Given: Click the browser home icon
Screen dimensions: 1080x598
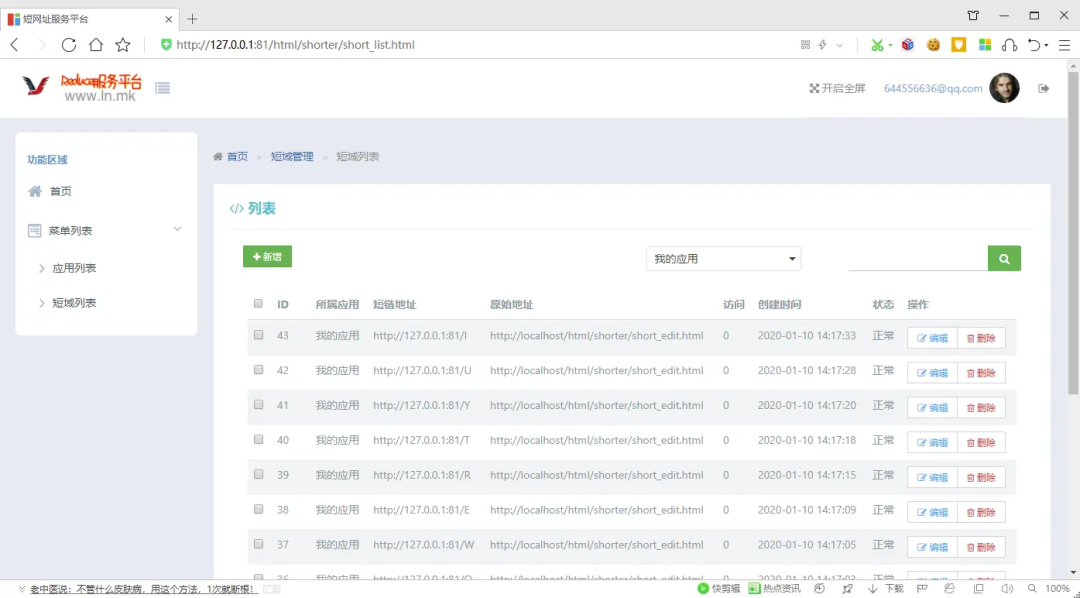Looking at the screenshot, I should (96, 45).
